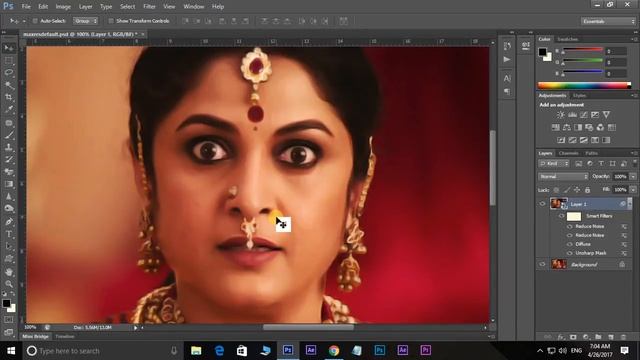Screen dimensions: 640x360
Task: Switch to the Channels tab
Action: (x=569, y=153)
